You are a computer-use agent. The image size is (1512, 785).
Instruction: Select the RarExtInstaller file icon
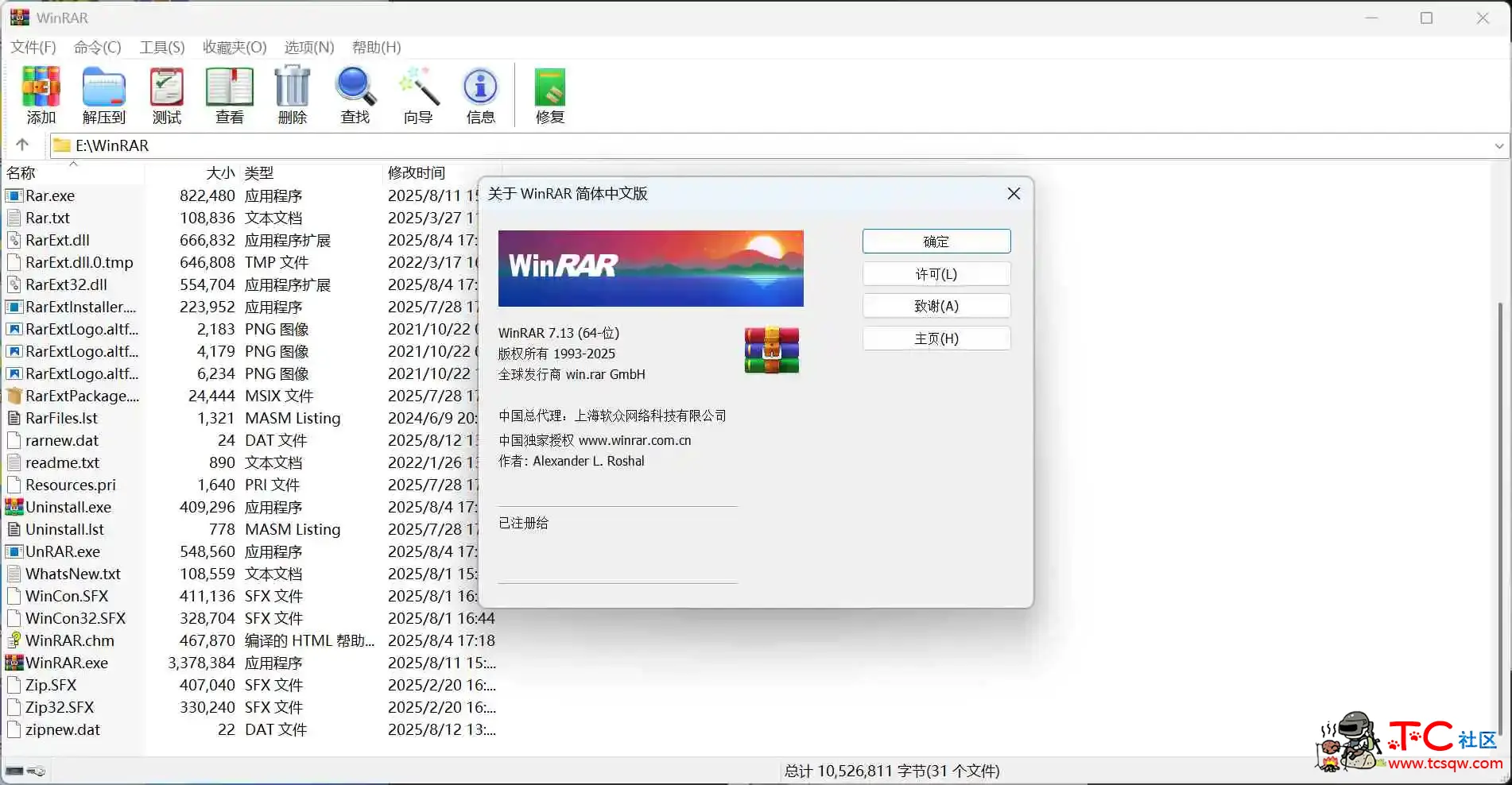click(14, 307)
